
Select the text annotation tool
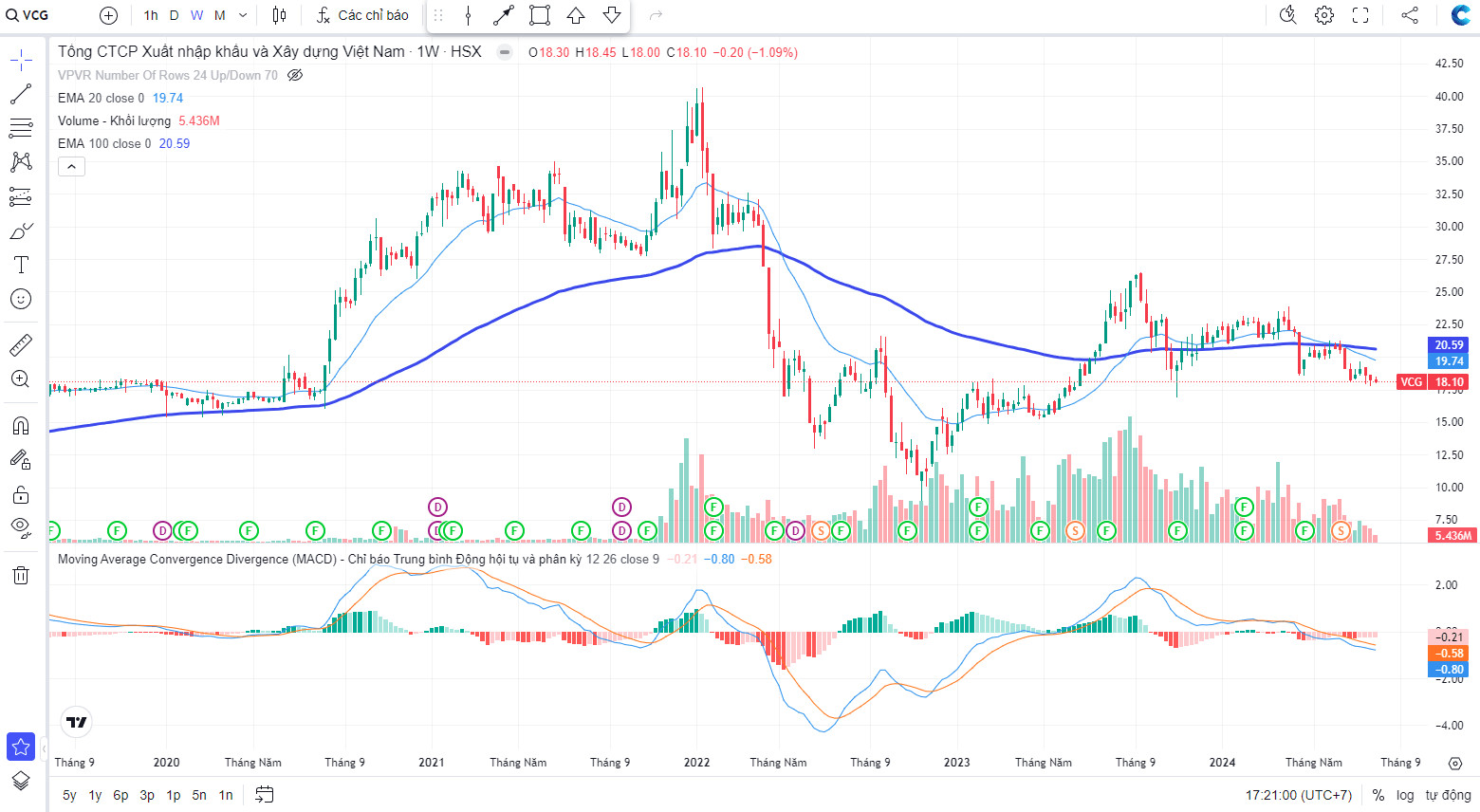pyautogui.click(x=21, y=265)
